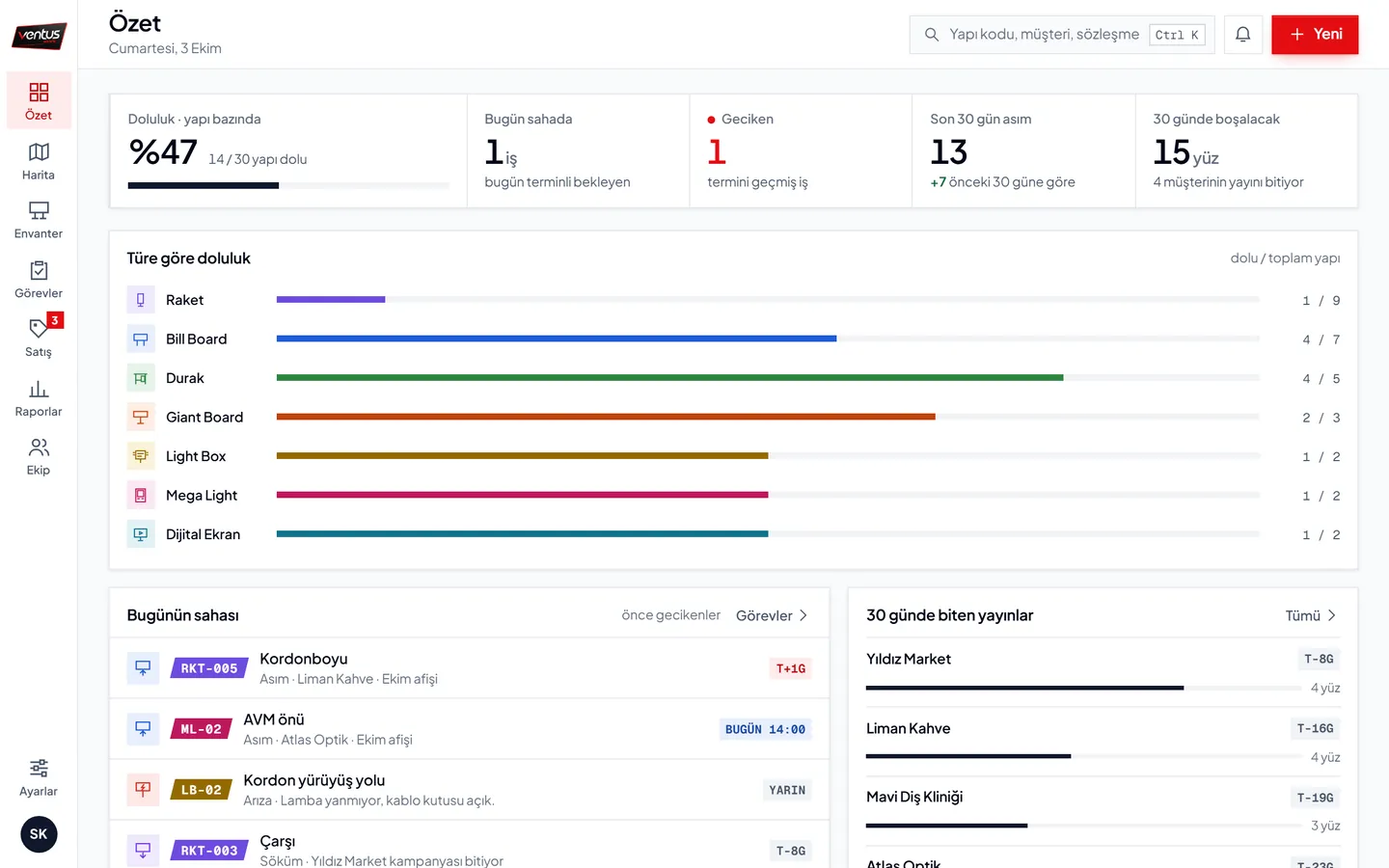Click the Kordon yürüyüş yolu fault icon
Viewport: 1389px width, 868px height.
click(143, 790)
